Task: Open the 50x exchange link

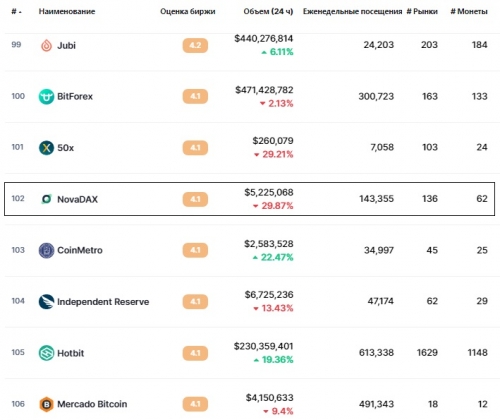Action: (65, 148)
